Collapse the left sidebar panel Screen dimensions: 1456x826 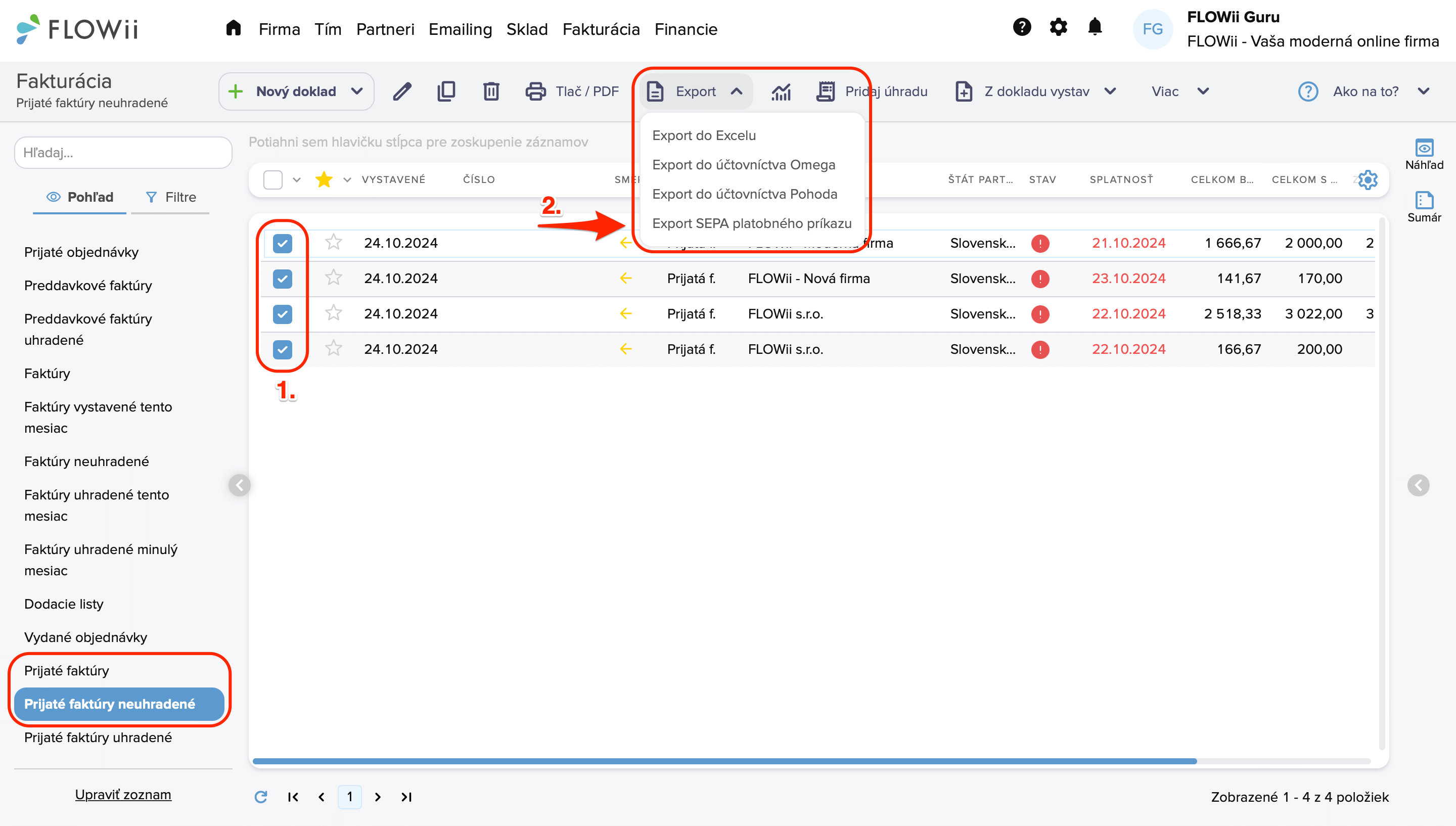click(239, 485)
